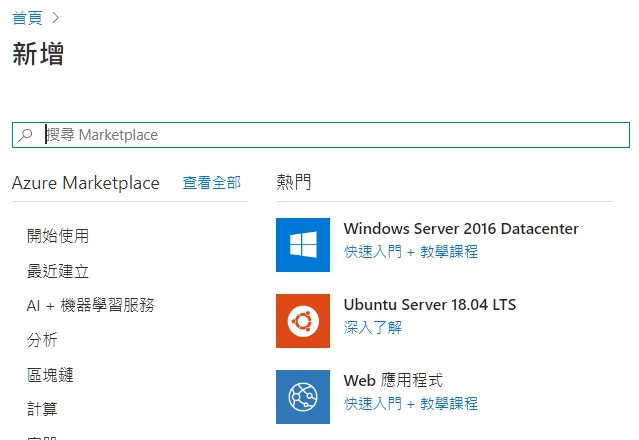Open Windows Server 快速入門 + 教學課程 link
This screenshot has width=639, height=440.
coord(411,252)
